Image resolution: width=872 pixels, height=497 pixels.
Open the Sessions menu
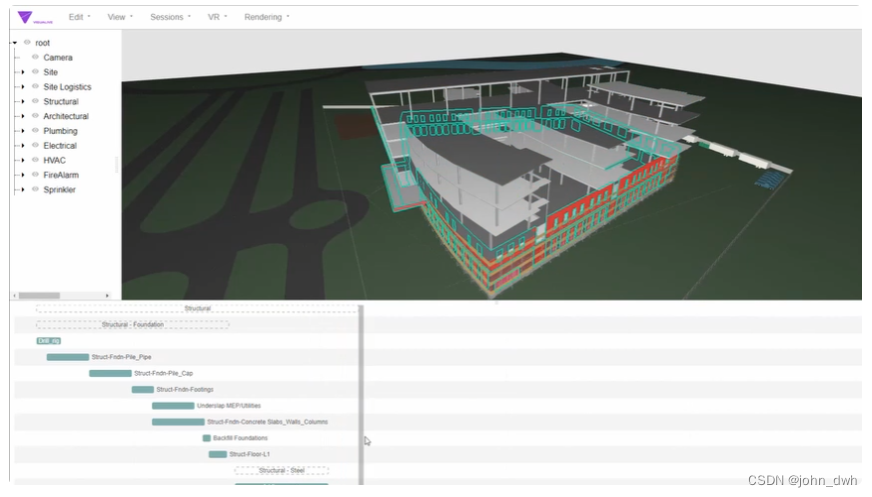(x=170, y=17)
